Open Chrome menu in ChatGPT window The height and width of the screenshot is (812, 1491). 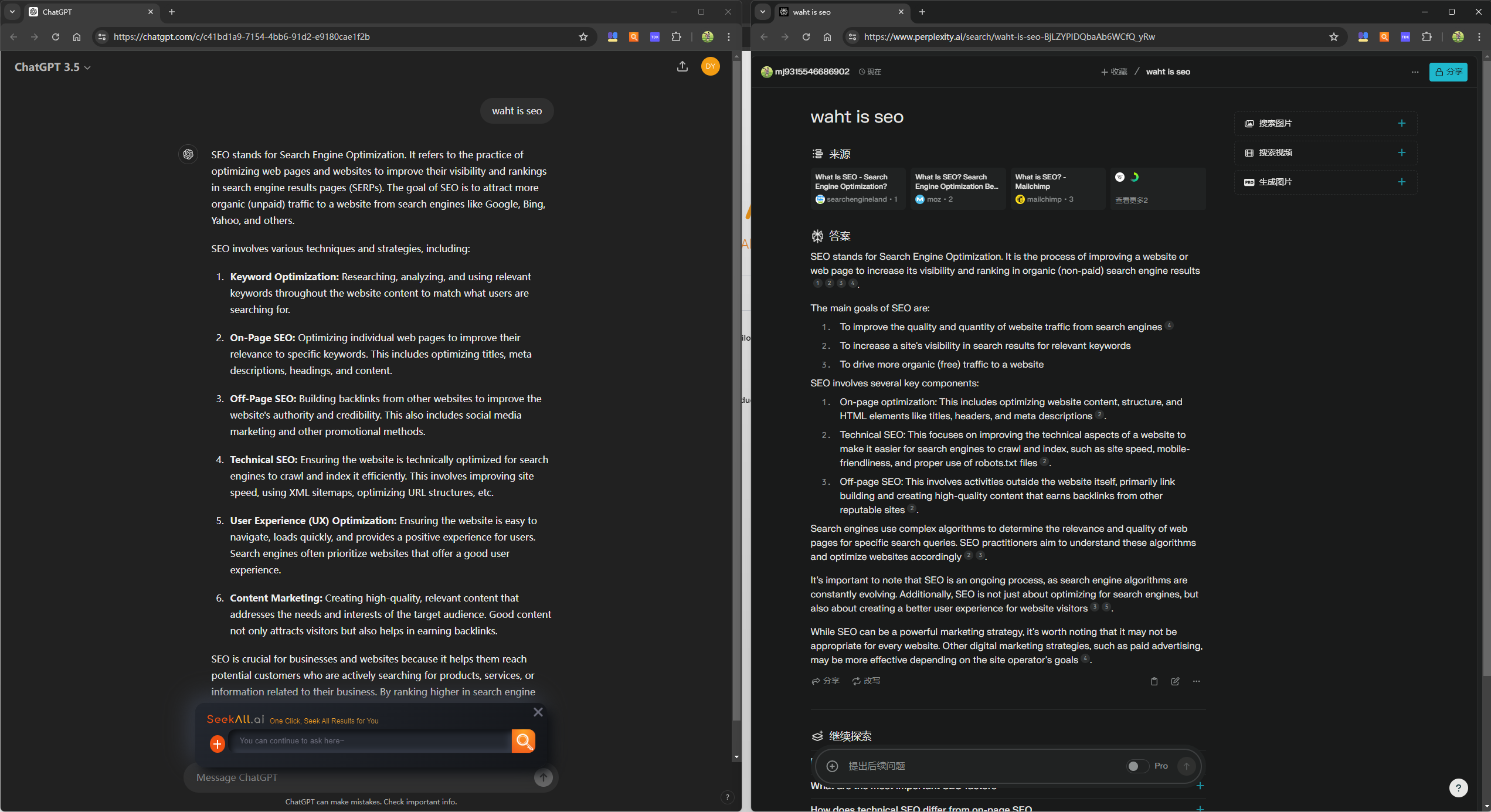point(729,37)
